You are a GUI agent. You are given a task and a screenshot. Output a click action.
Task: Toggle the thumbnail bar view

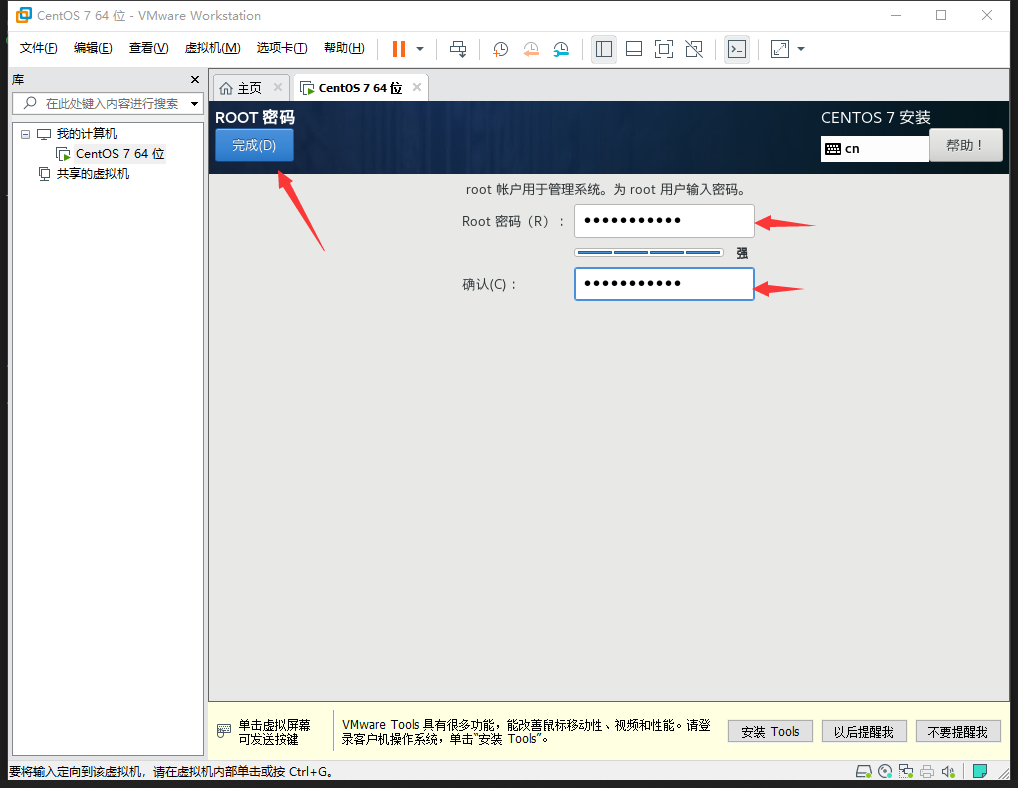(634, 48)
